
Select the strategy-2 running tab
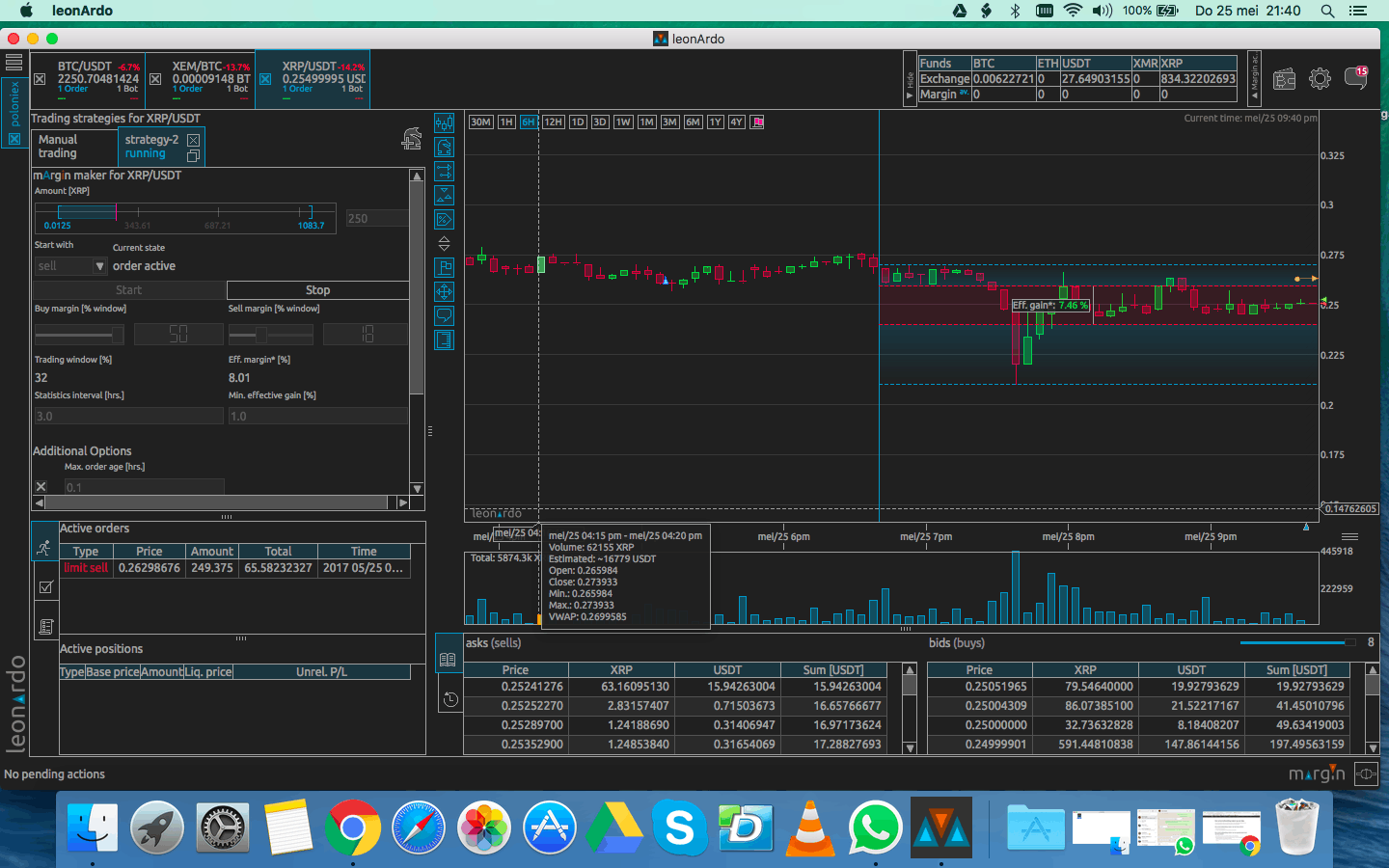tap(160, 147)
